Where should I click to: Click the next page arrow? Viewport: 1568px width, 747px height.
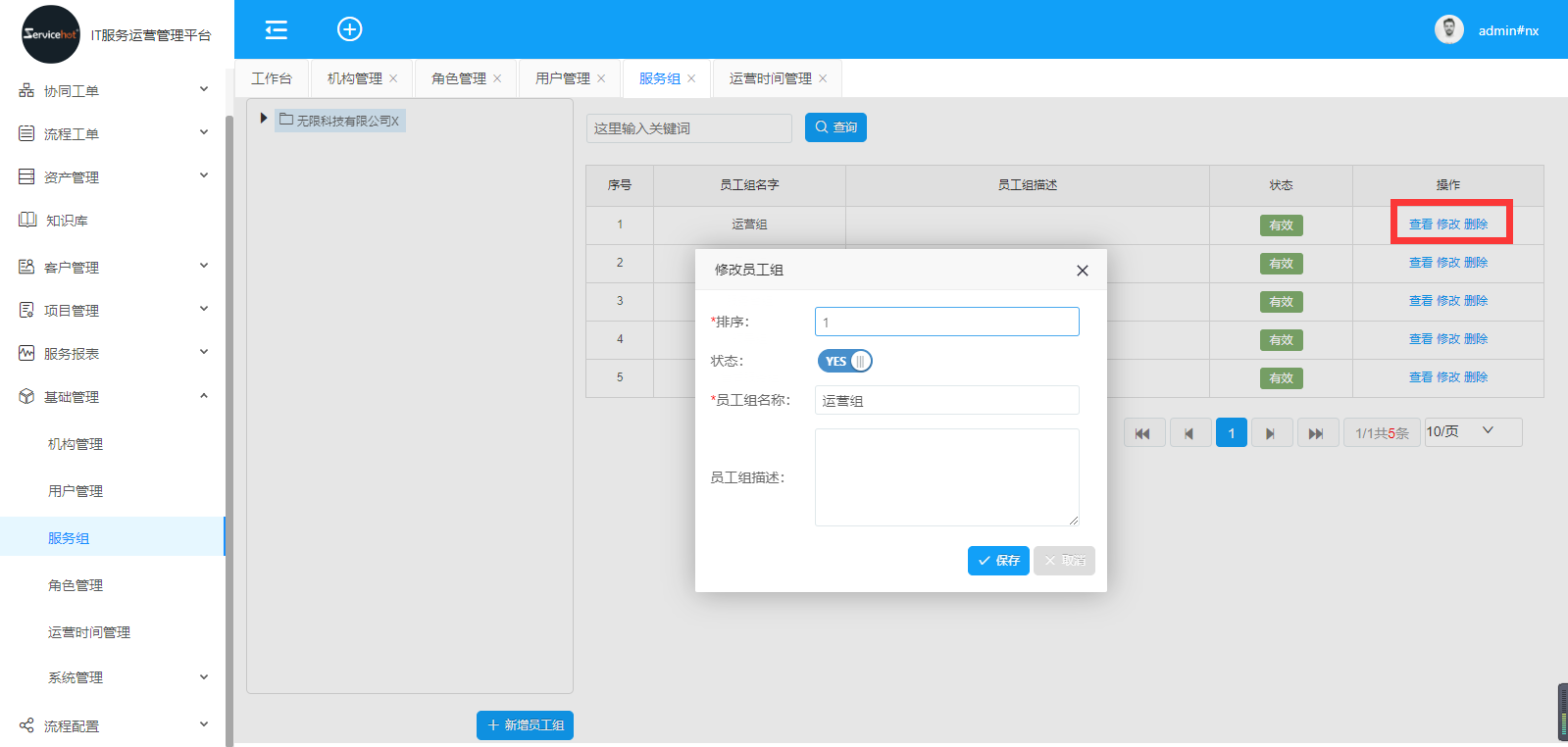(x=1270, y=433)
